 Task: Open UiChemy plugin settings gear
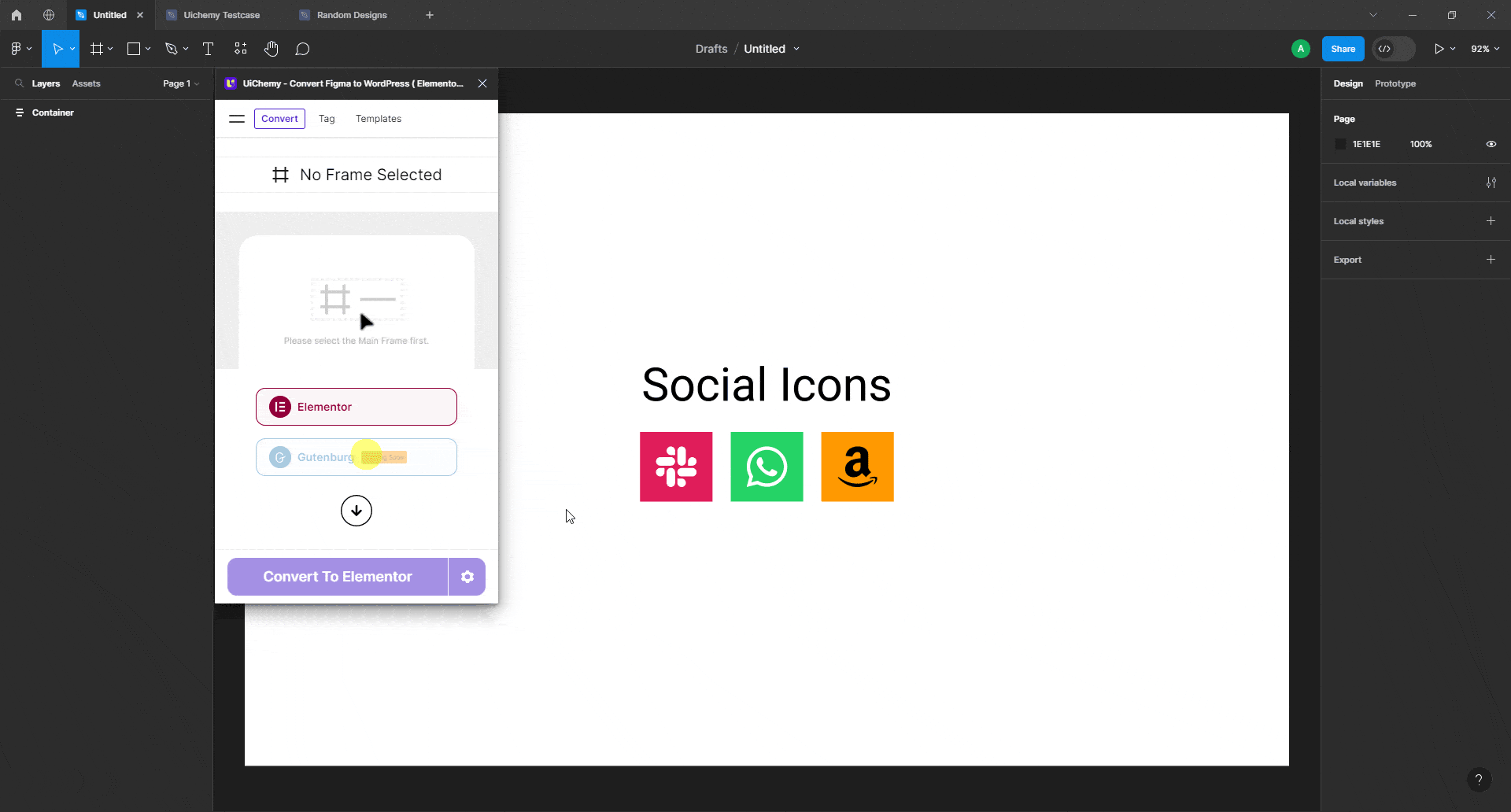(x=467, y=577)
